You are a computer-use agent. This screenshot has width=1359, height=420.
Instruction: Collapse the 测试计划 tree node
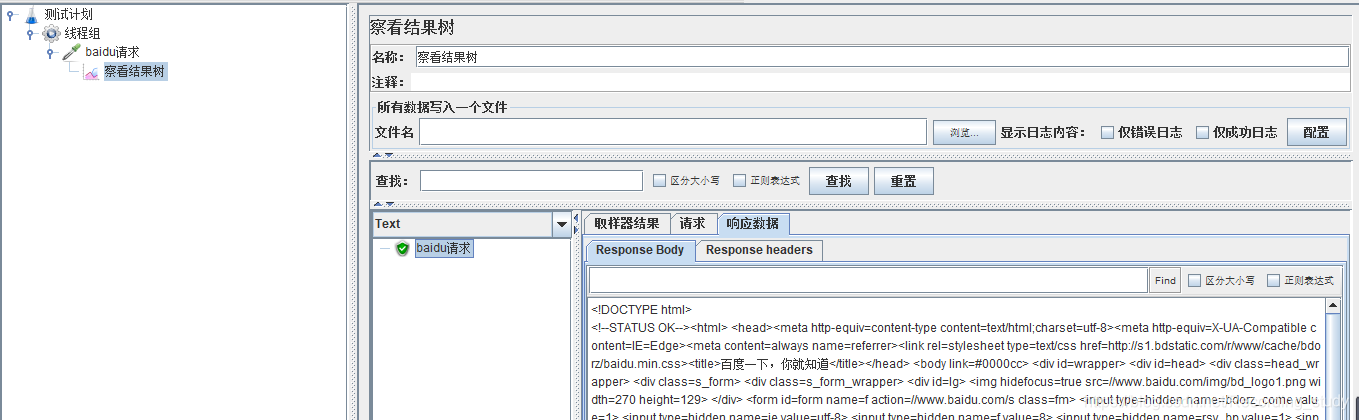pyautogui.click(x=10, y=15)
